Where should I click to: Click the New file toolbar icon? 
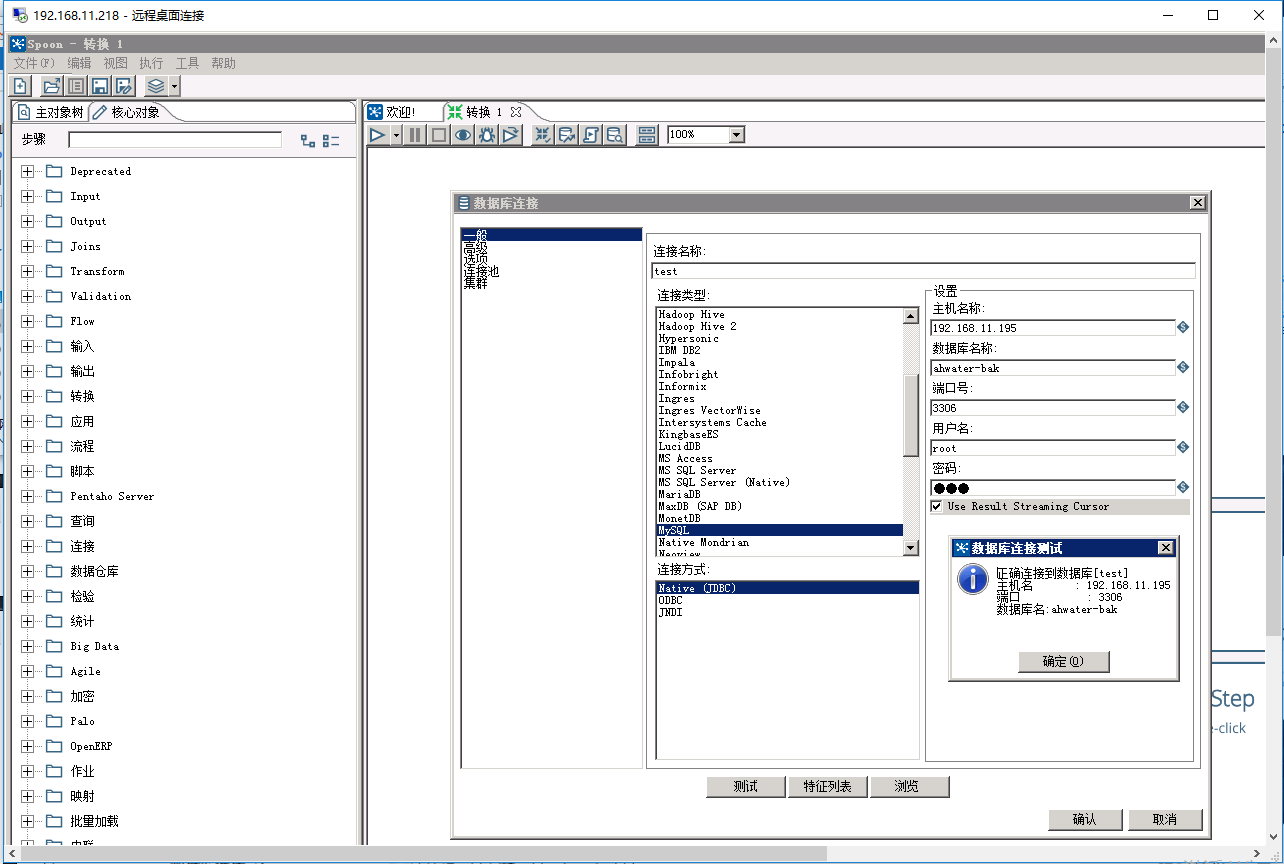[20, 86]
